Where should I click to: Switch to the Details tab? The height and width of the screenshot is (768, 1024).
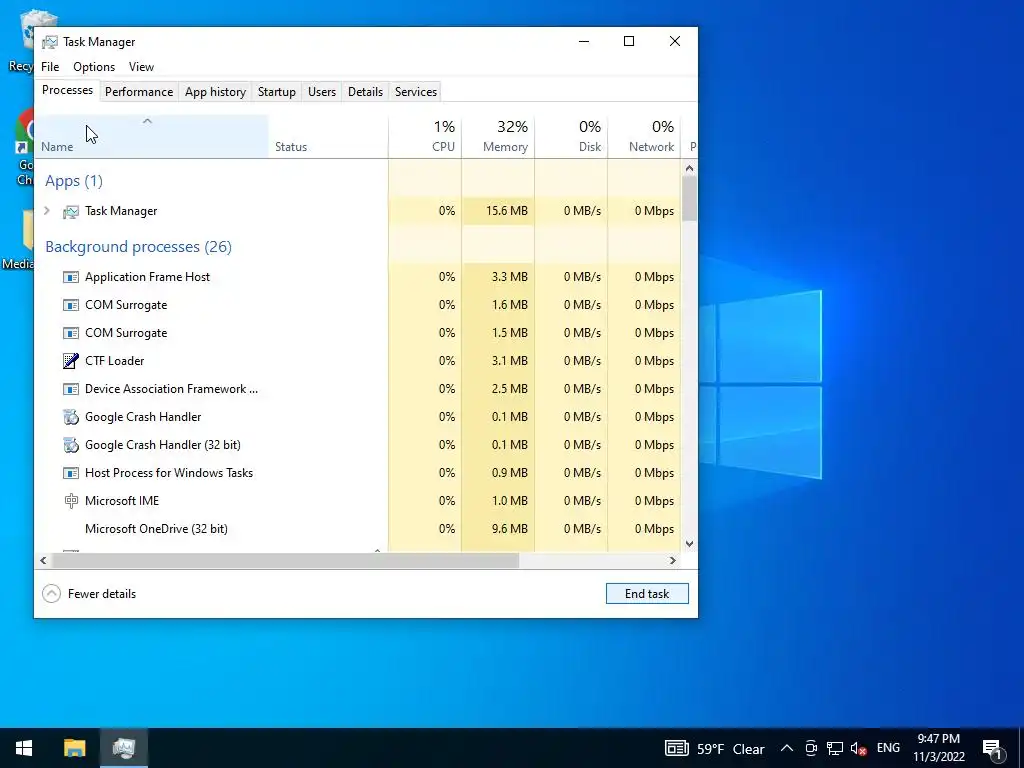pyautogui.click(x=365, y=92)
